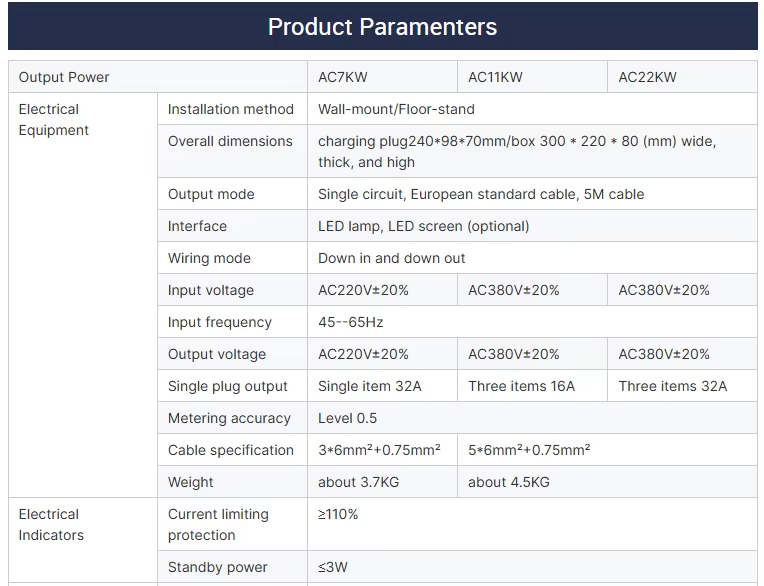This screenshot has width=764, height=586.
Task: Click the AC7KW column header
Action: (343, 77)
